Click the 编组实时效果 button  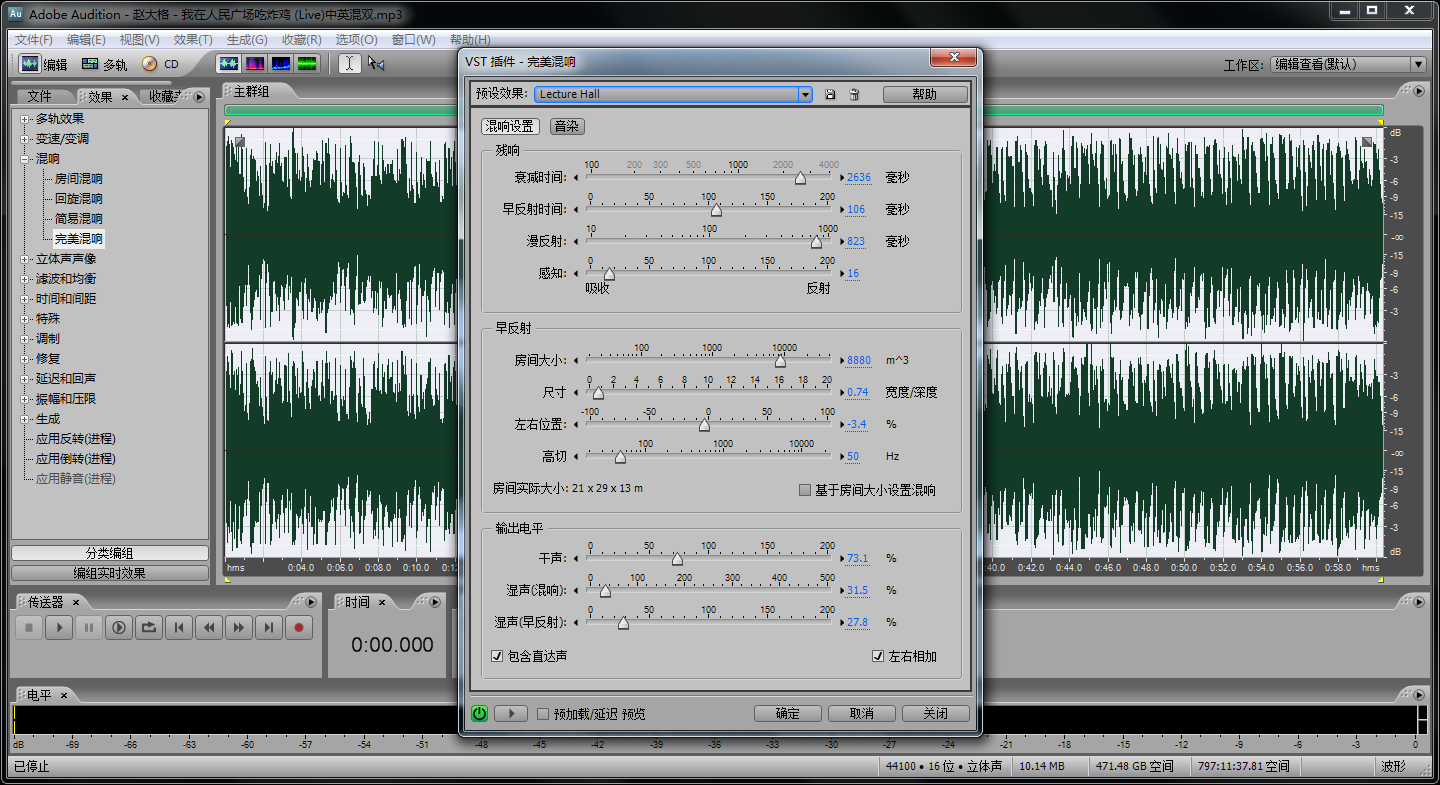(x=110, y=573)
